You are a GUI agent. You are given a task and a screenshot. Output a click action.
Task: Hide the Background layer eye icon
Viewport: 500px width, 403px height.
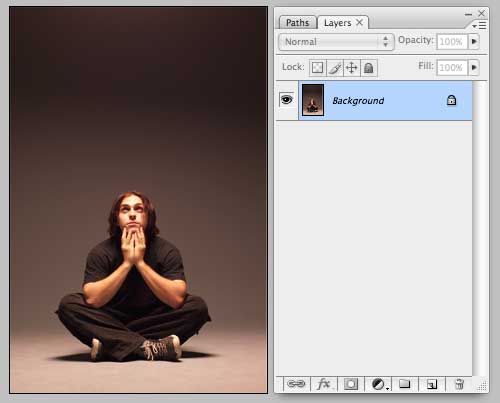pos(287,100)
